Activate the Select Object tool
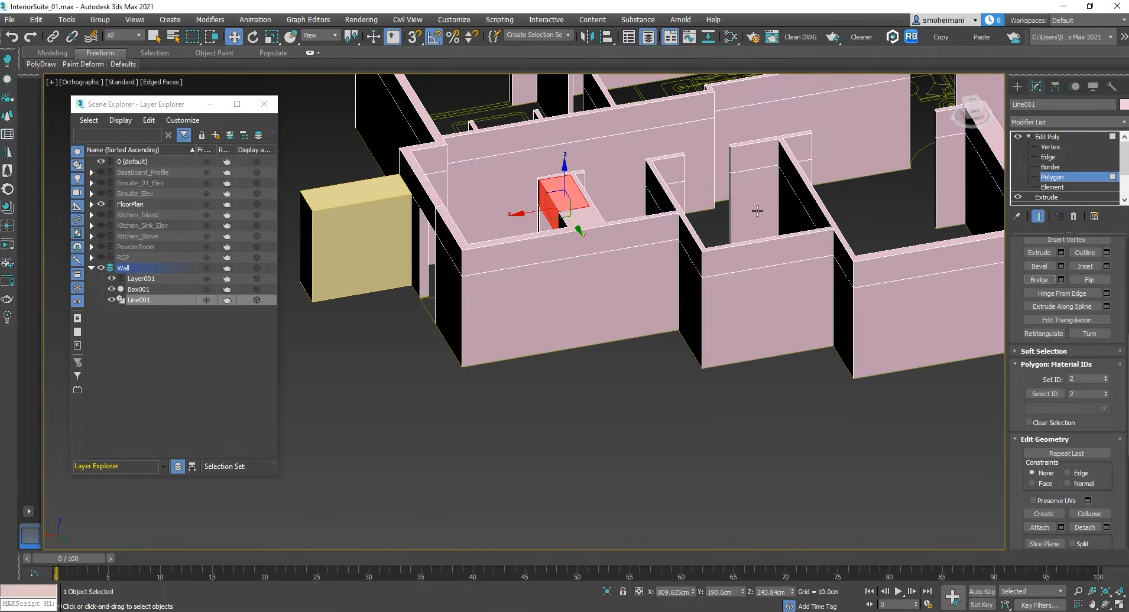Viewport: 1129px width, 612px height. (x=153, y=36)
